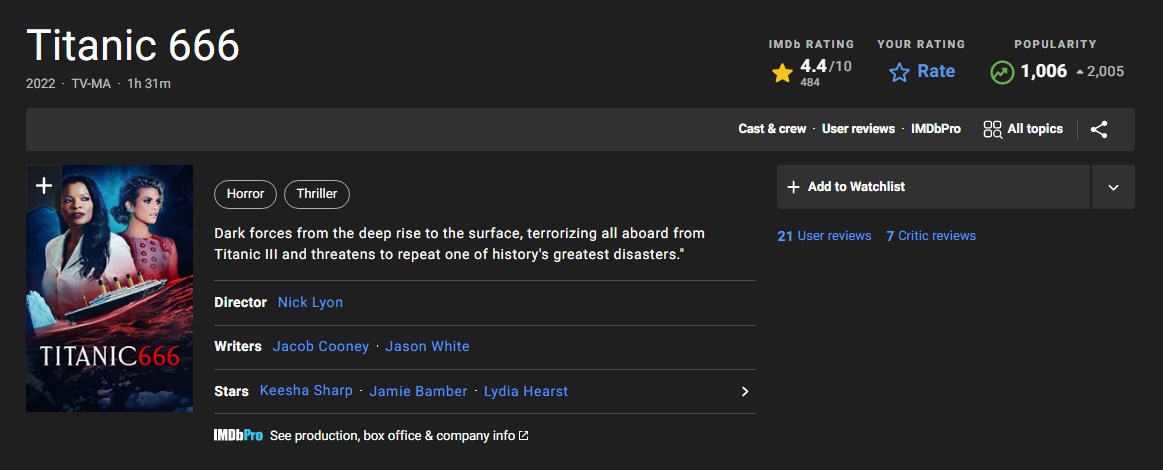The height and width of the screenshot is (470, 1163).
Task: Click the 2022 release year
Action: (41, 84)
